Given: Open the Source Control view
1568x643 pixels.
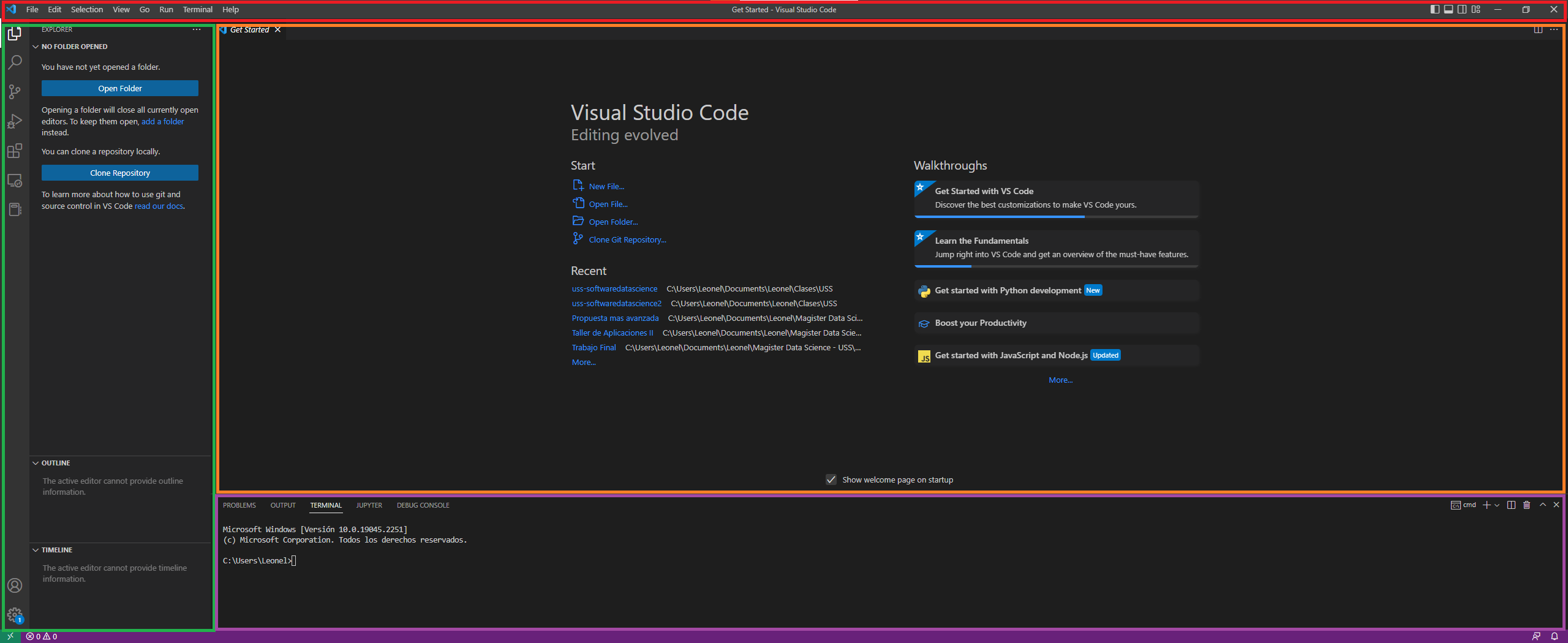Looking at the screenshot, I should 15,92.
